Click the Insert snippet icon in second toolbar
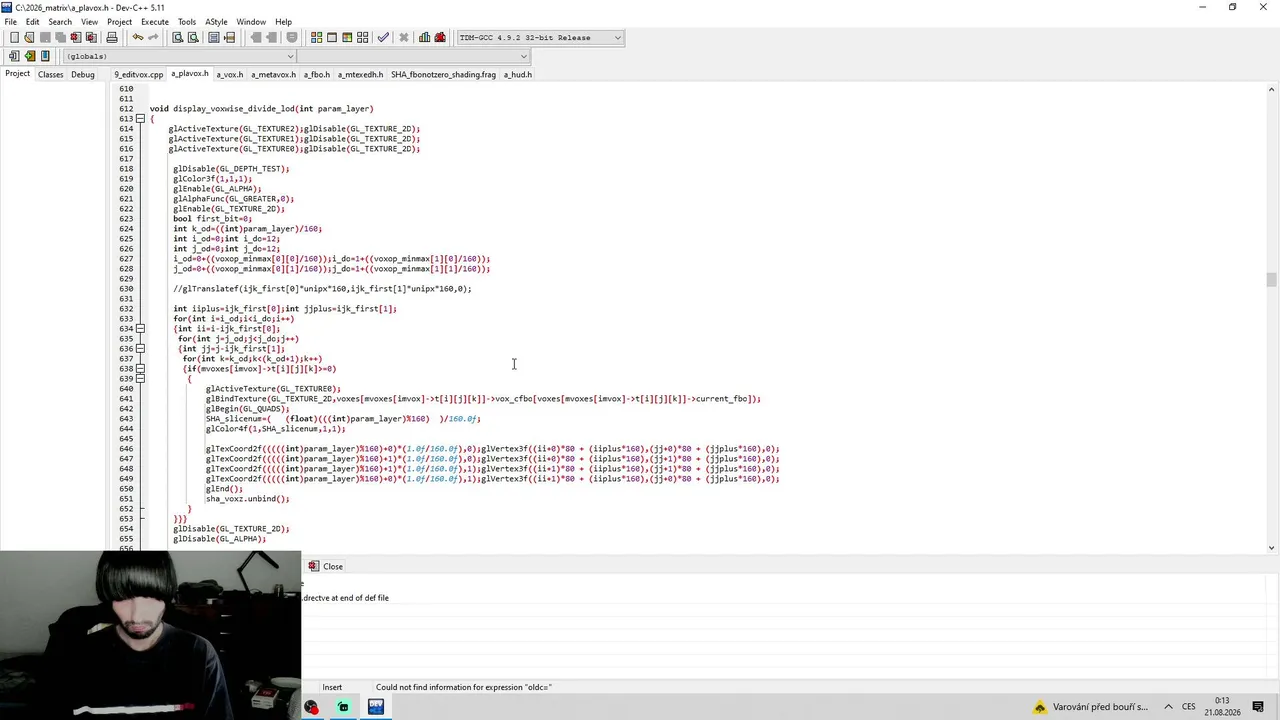 click(14, 56)
